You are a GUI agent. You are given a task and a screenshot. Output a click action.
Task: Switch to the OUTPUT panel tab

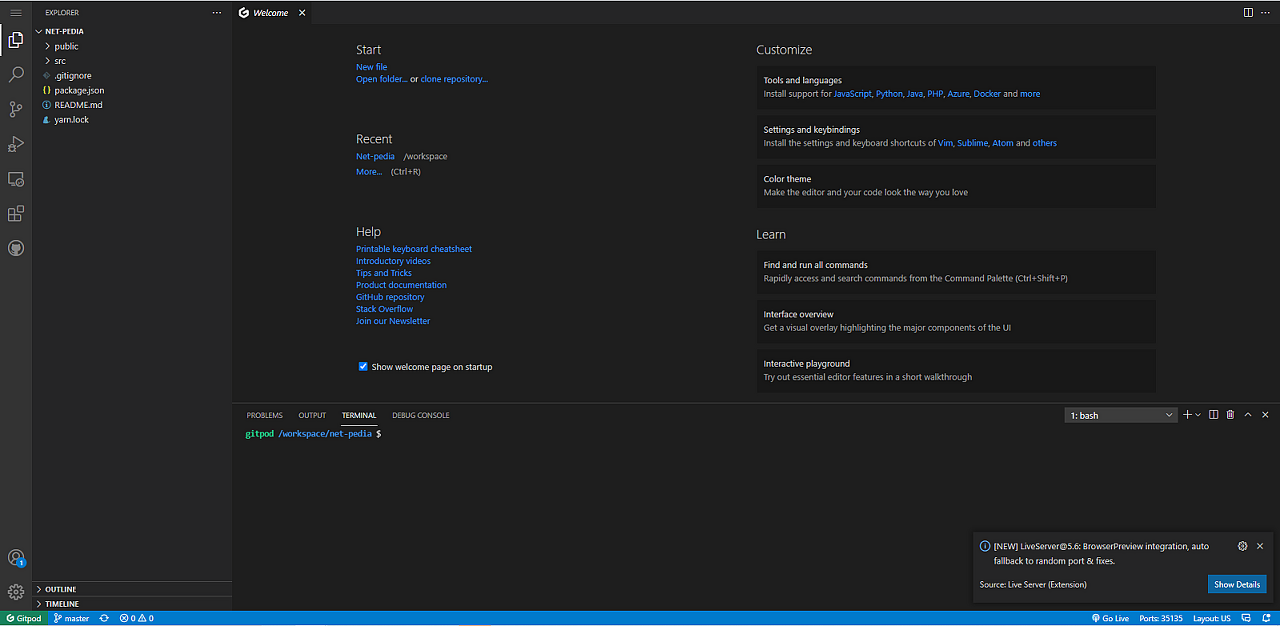[312, 415]
